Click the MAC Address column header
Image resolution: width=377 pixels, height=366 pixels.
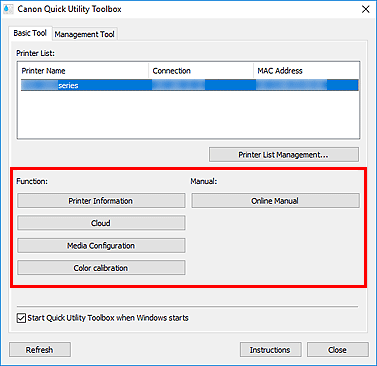click(x=306, y=71)
